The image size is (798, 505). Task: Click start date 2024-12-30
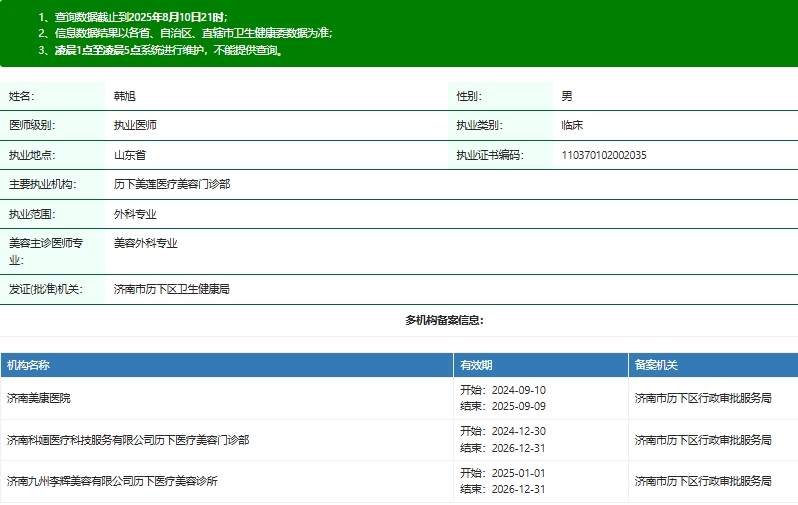(519, 431)
